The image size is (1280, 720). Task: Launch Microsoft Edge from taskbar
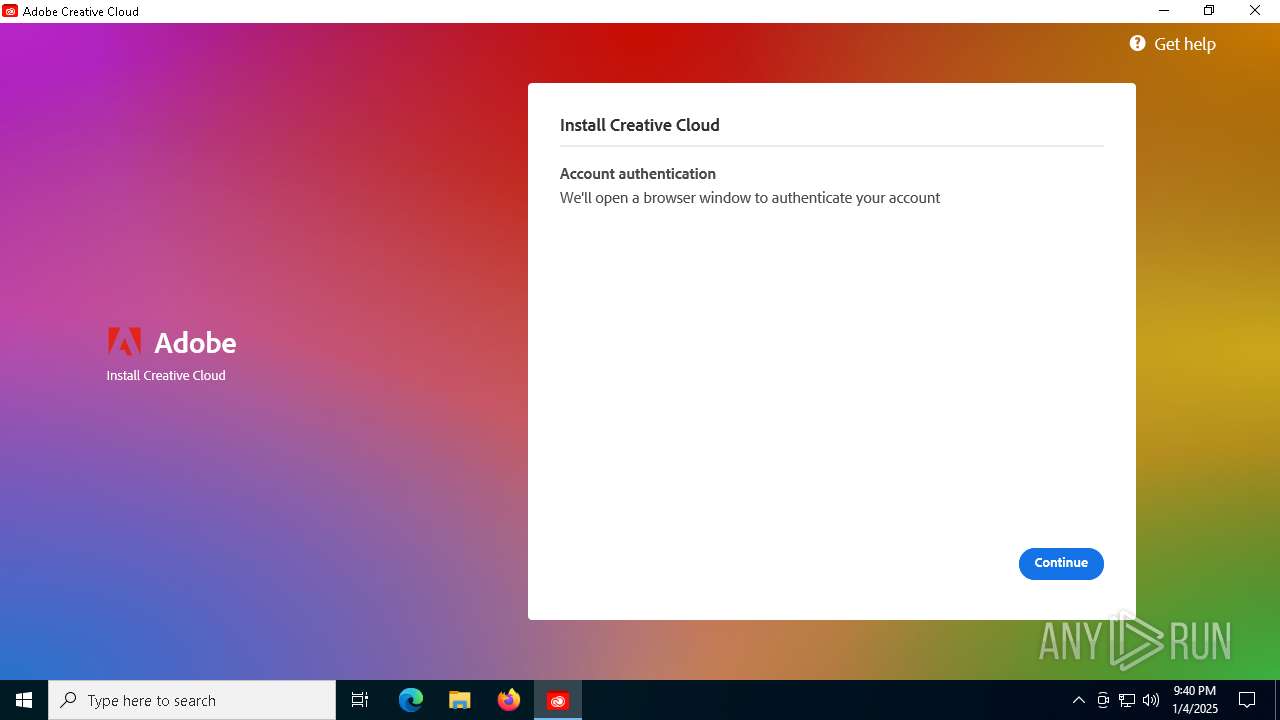tap(411, 700)
